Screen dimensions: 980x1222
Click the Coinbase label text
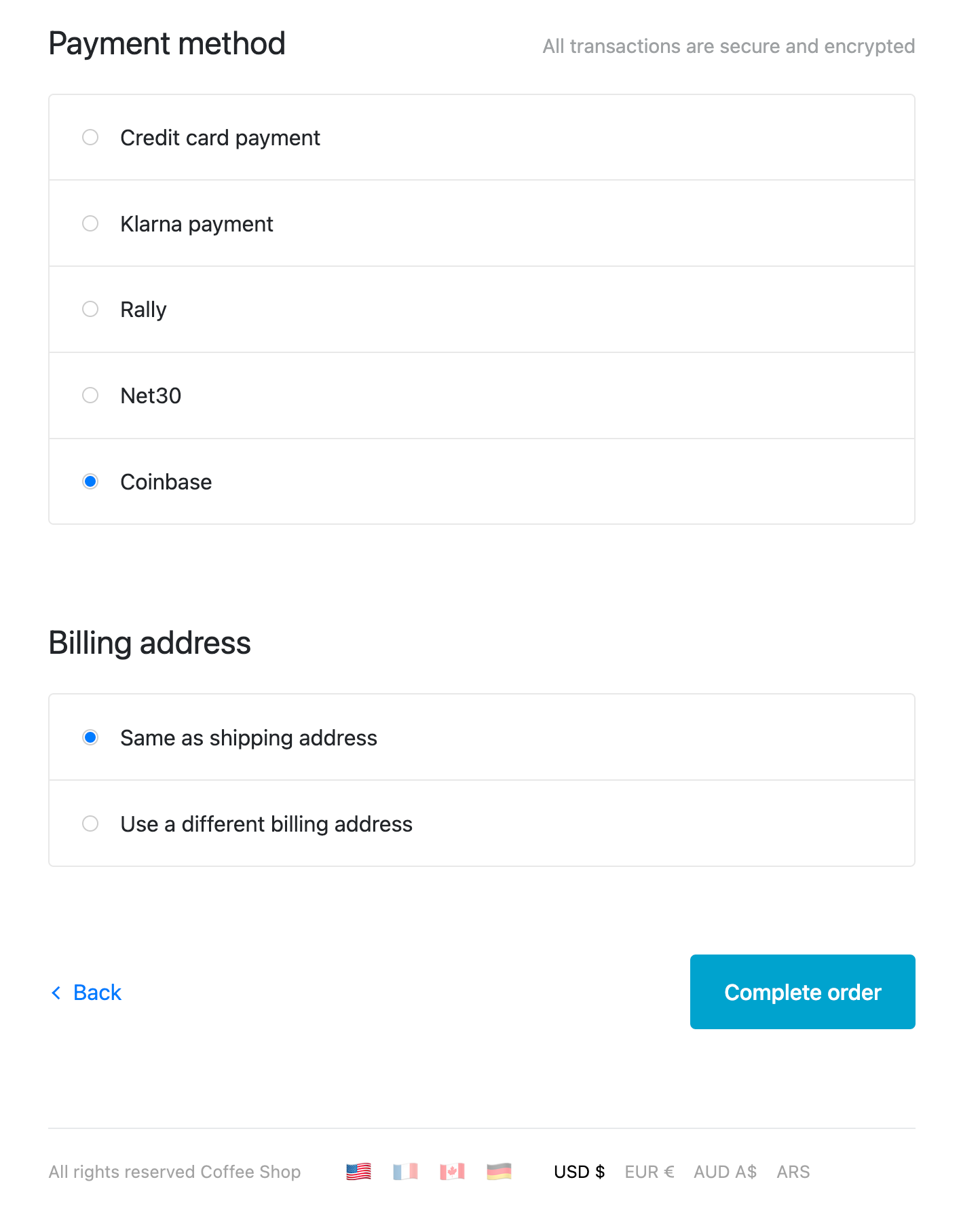coord(166,482)
